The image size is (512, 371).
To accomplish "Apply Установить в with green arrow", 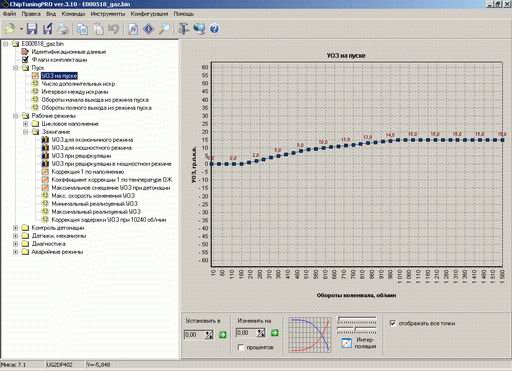I will pos(223,335).
